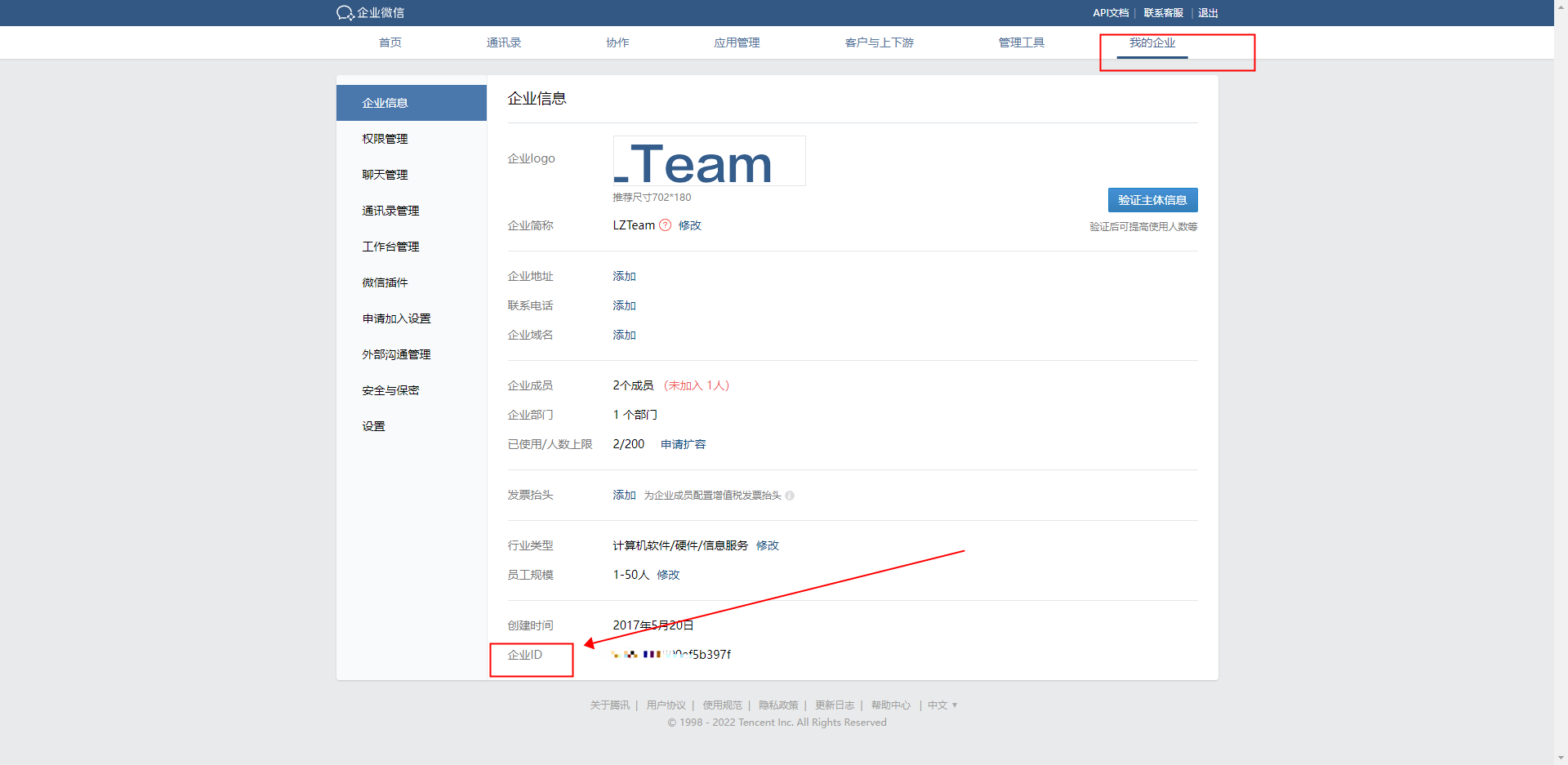Click the LZTeam enterprise logo image

click(709, 162)
